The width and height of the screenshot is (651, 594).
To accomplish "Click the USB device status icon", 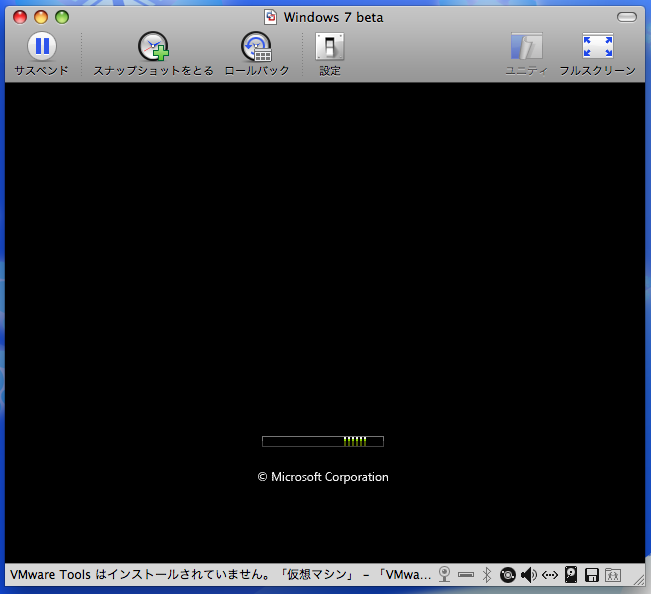I will coord(466,575).
